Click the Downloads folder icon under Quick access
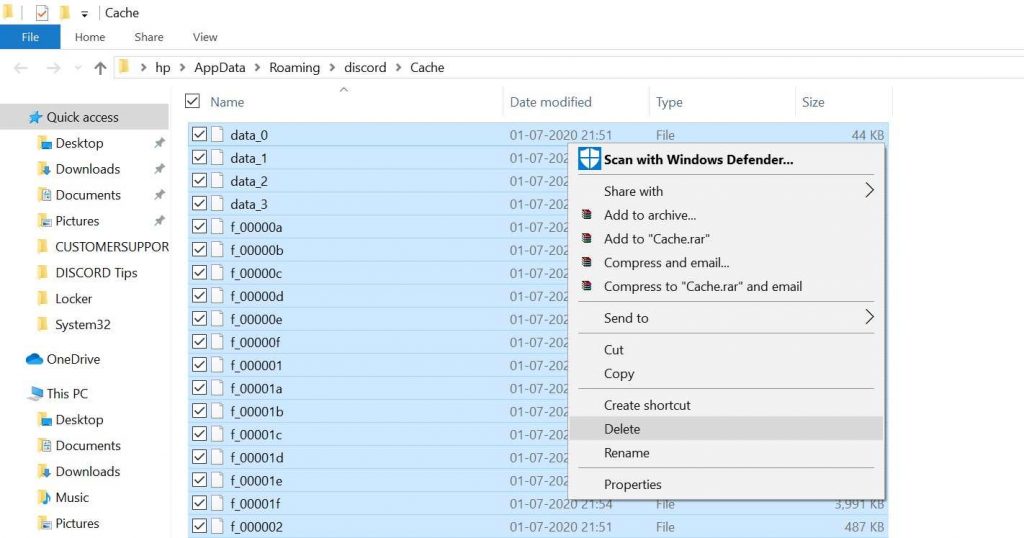 click(x=44, y=169)
